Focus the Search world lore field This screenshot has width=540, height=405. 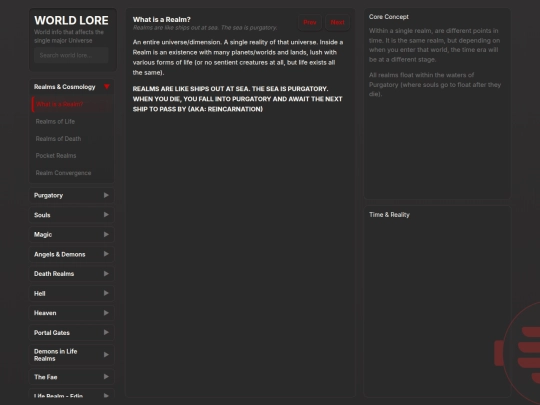click(71, 55)
